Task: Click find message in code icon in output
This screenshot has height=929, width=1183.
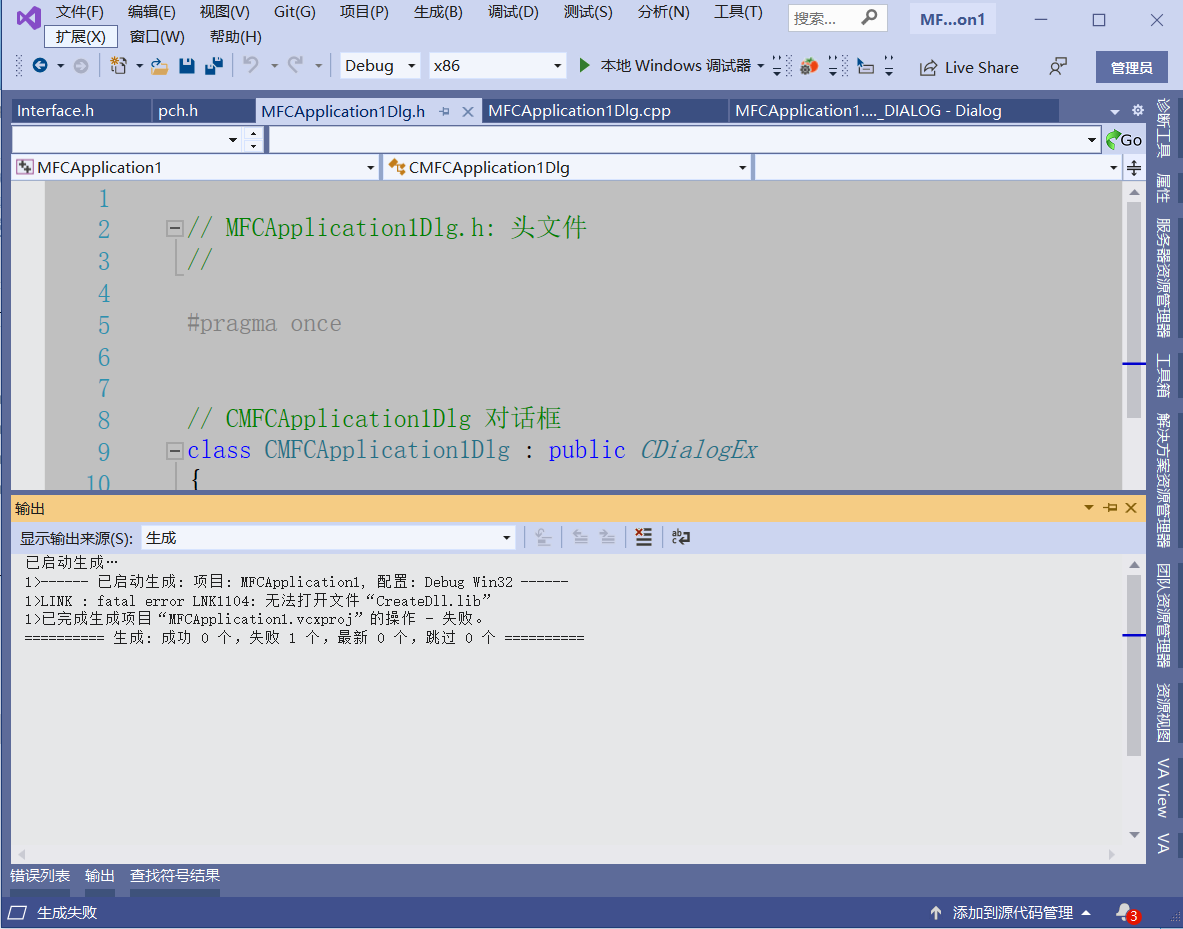Action: click(543, 537)
